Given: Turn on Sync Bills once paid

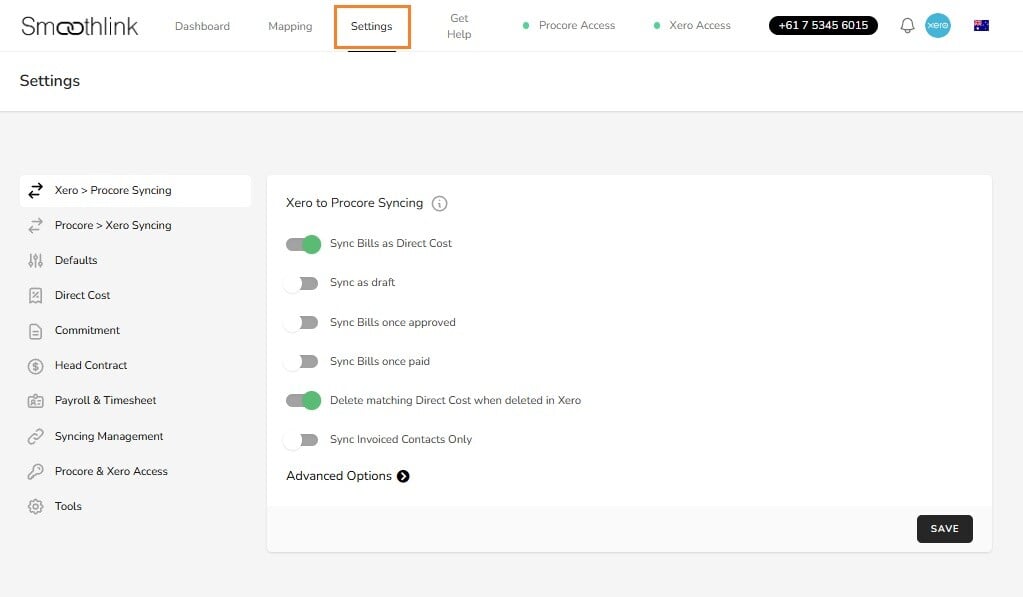Looking at the screenshot, I should click(x=303, y=361).
